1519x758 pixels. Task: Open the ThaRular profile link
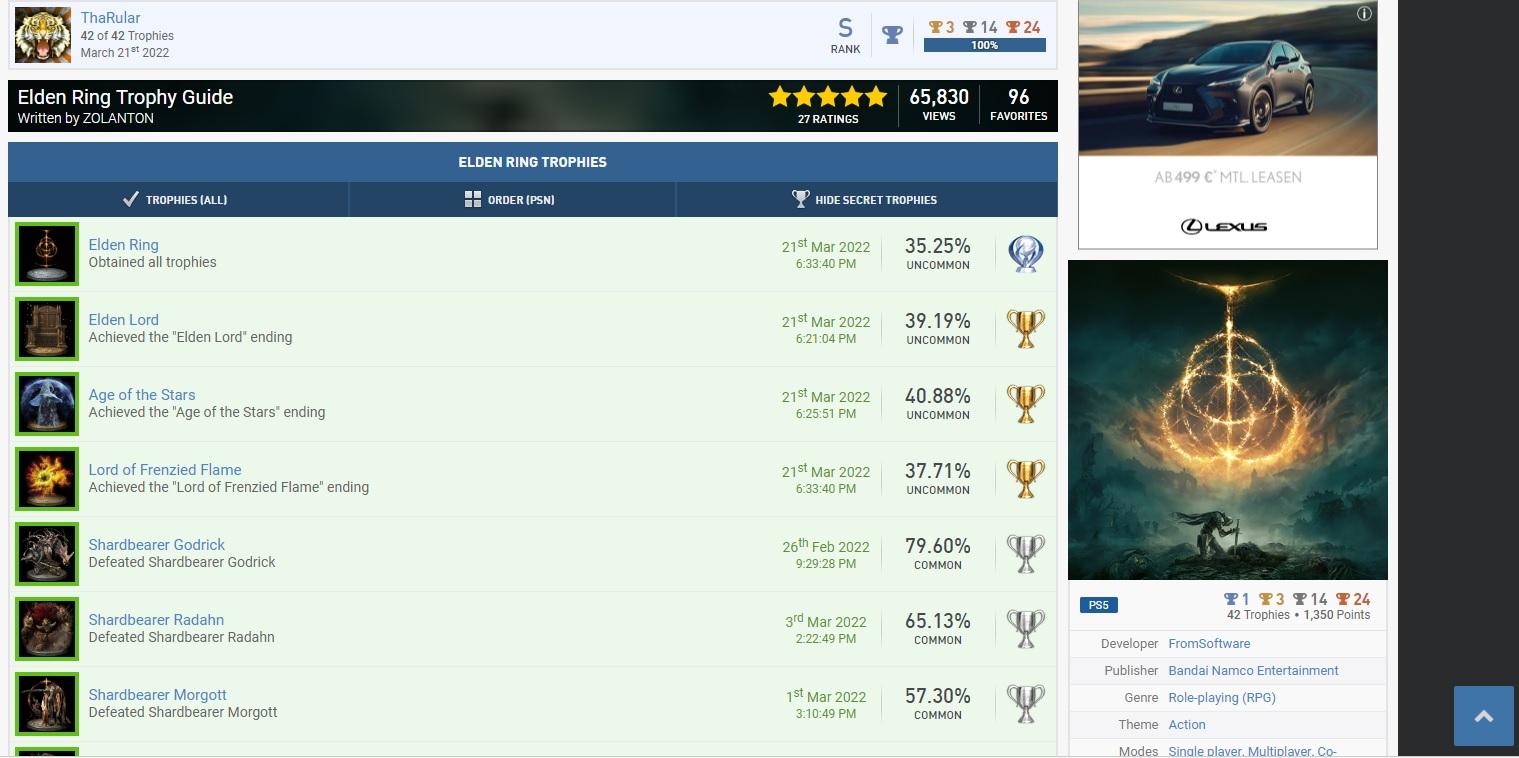[110, 18]
